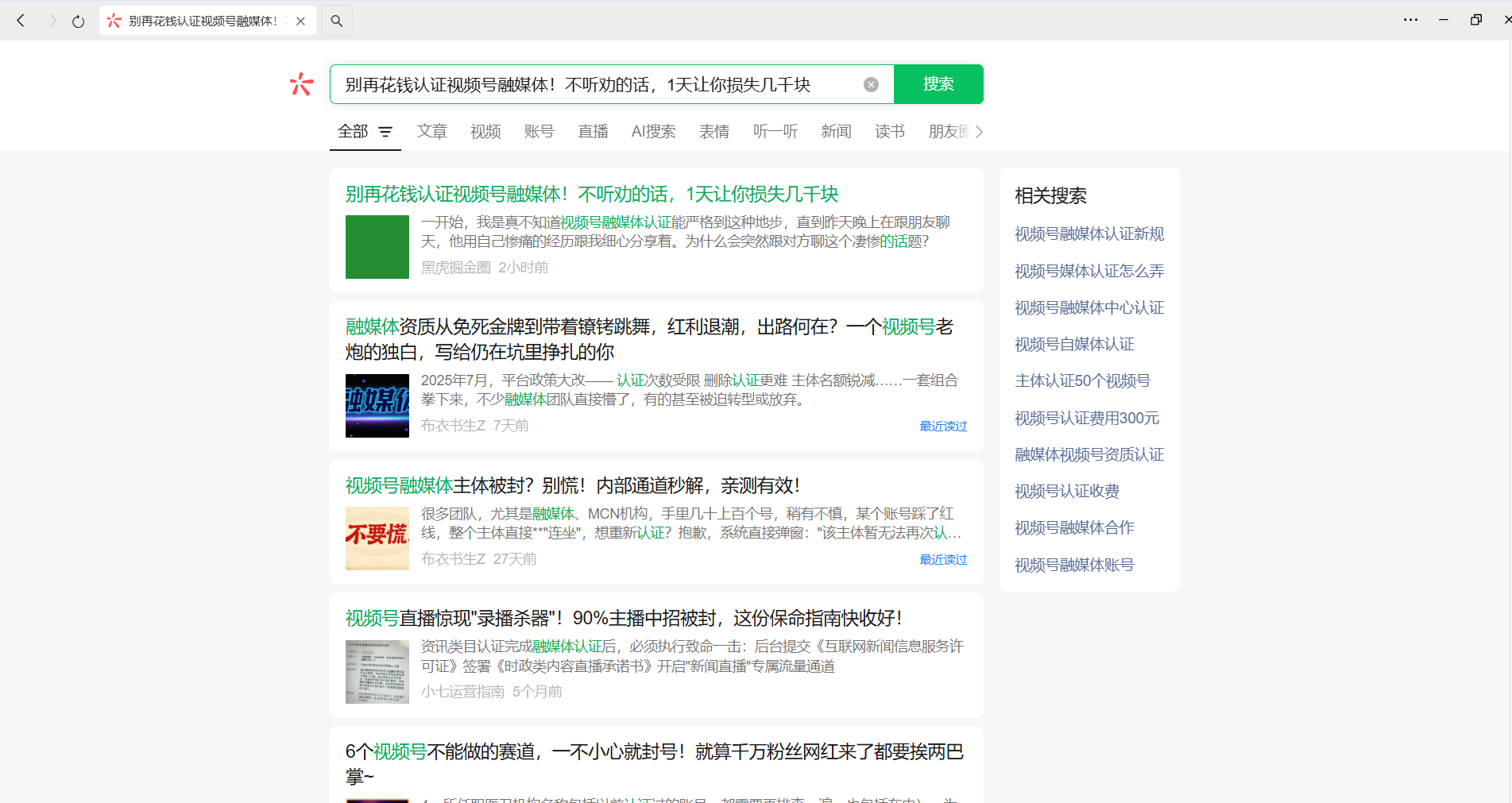The image size is (1512, 803).
Task: Switch to the 新闻 tab
Action: click(x=836, y=132)
